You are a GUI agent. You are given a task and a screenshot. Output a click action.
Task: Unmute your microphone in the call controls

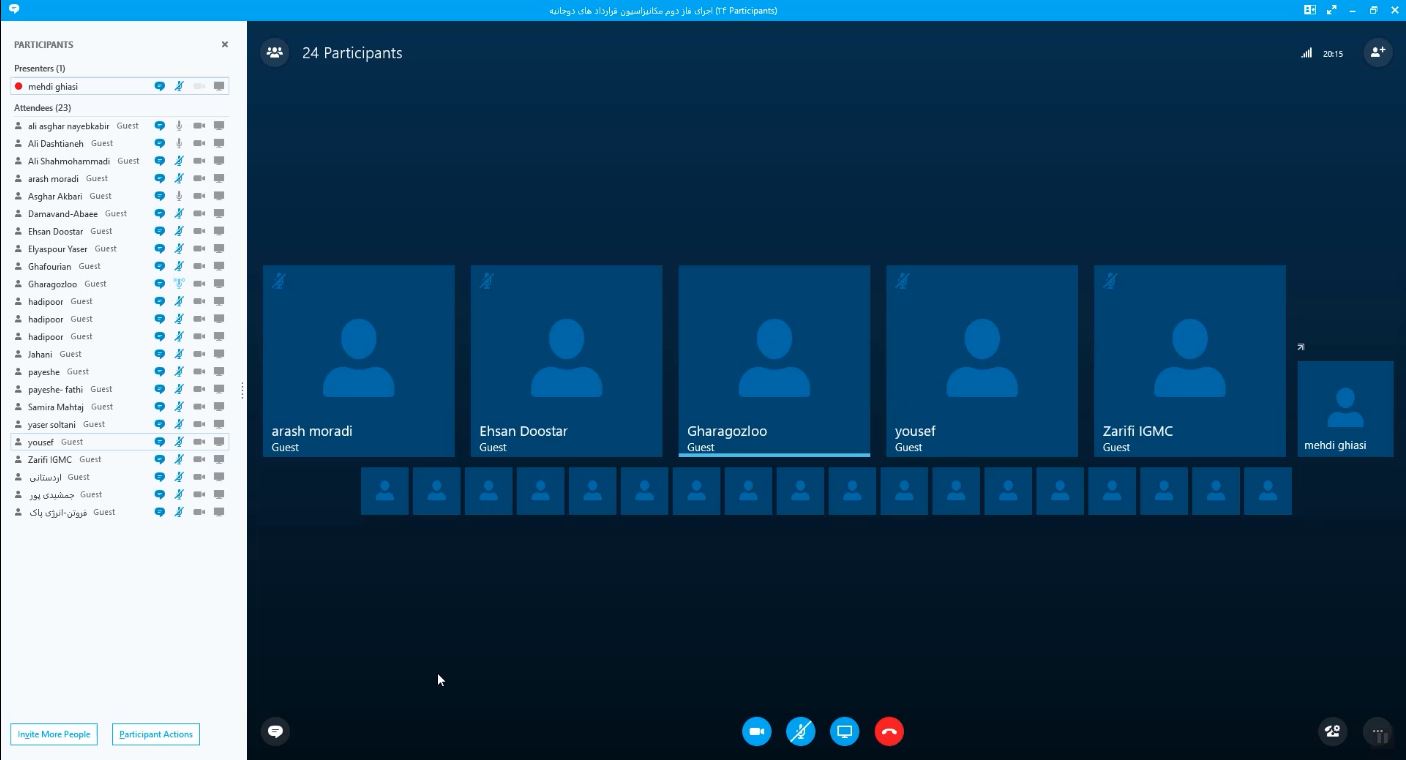pyautogui.click(x=800, y=732)
